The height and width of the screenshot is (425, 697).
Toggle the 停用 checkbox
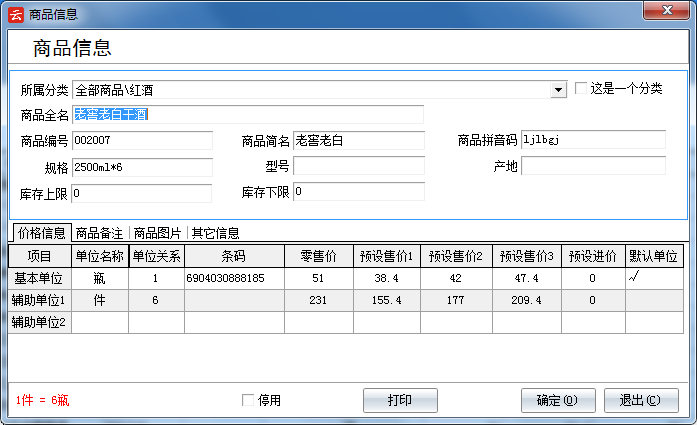point(249,400)
